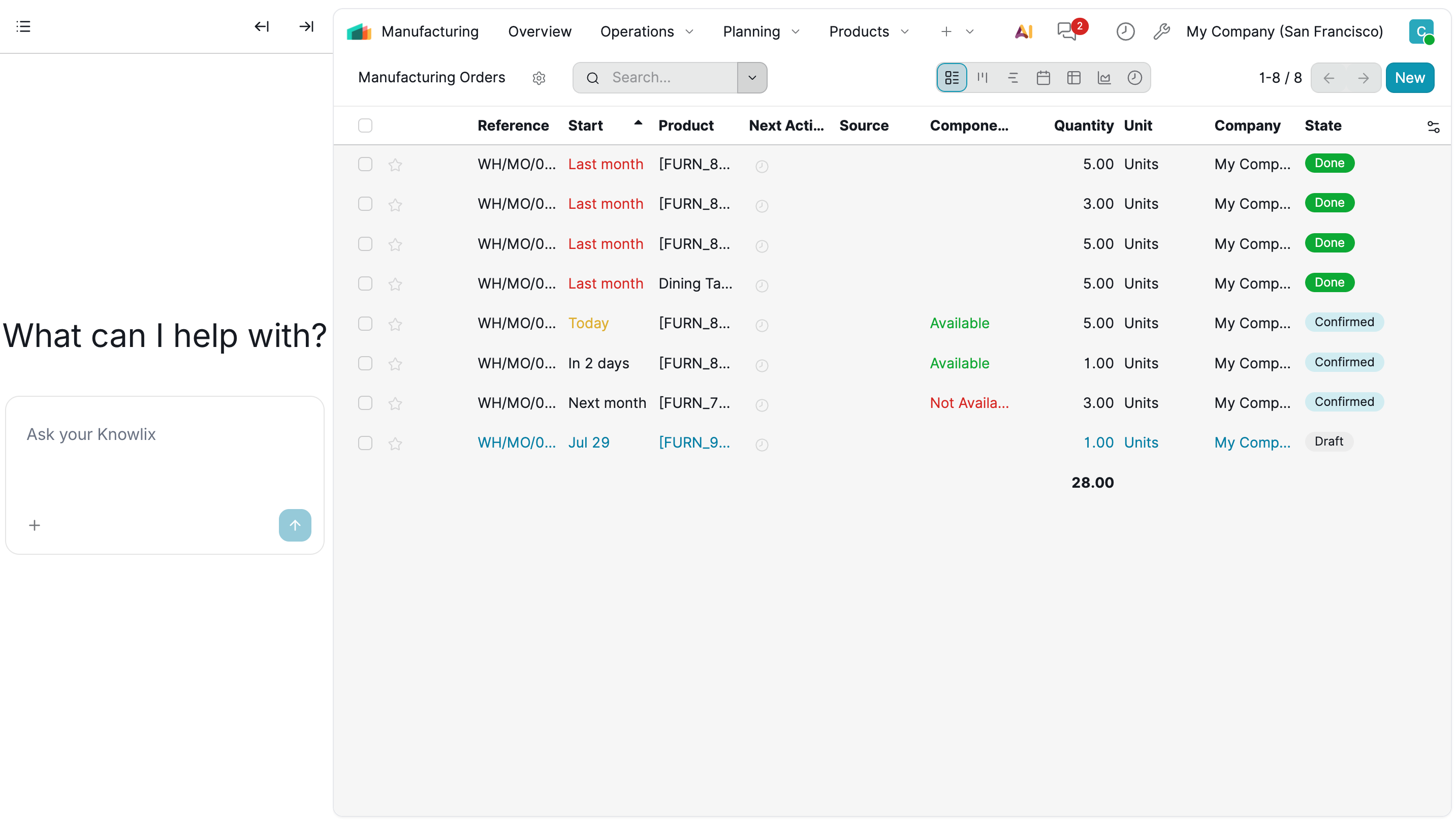
Task: Open the Activity view clock icon
Action: tap(1134, 77)
